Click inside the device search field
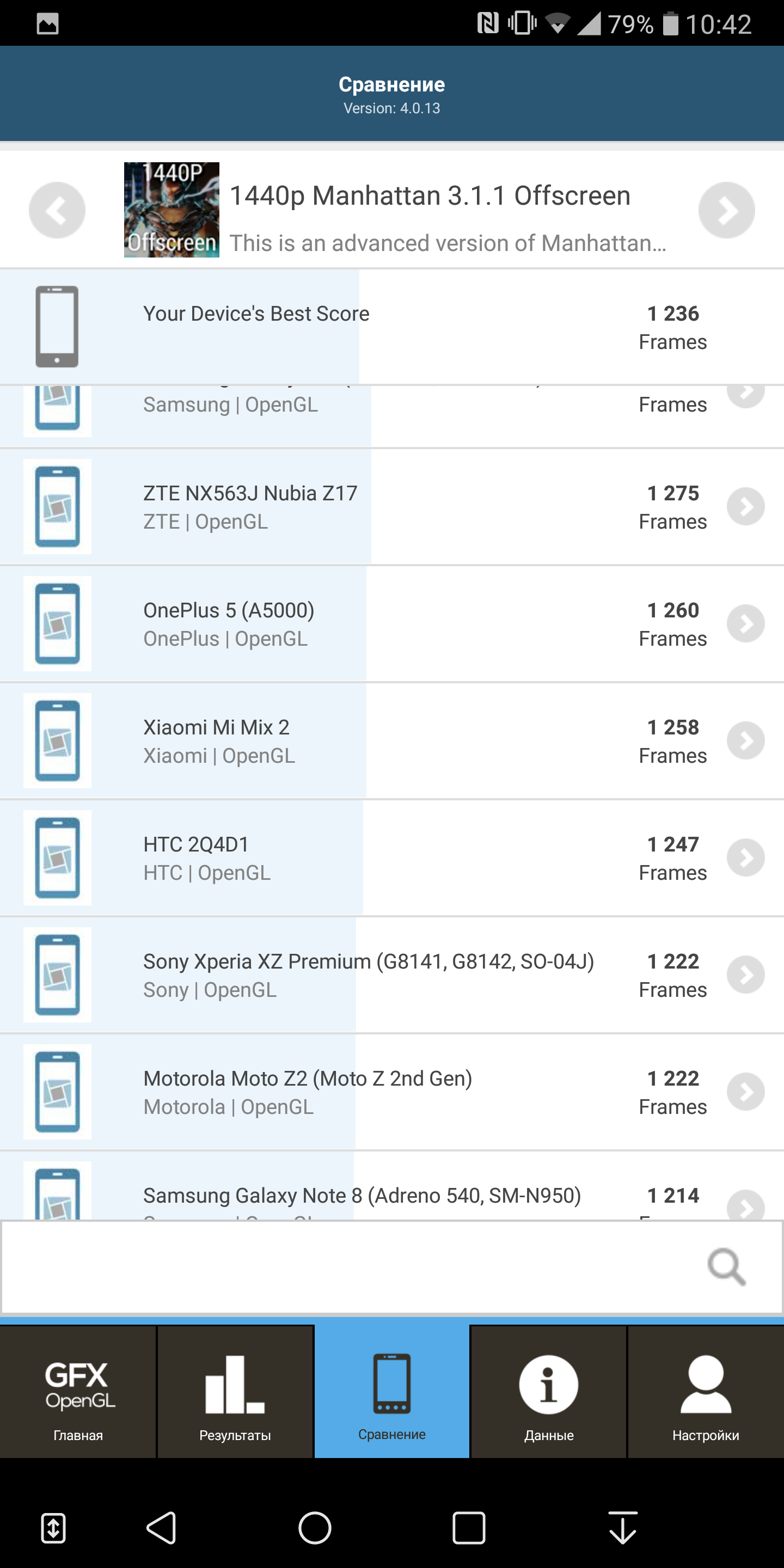The image size is (784, 1568). click(392, 1267)
